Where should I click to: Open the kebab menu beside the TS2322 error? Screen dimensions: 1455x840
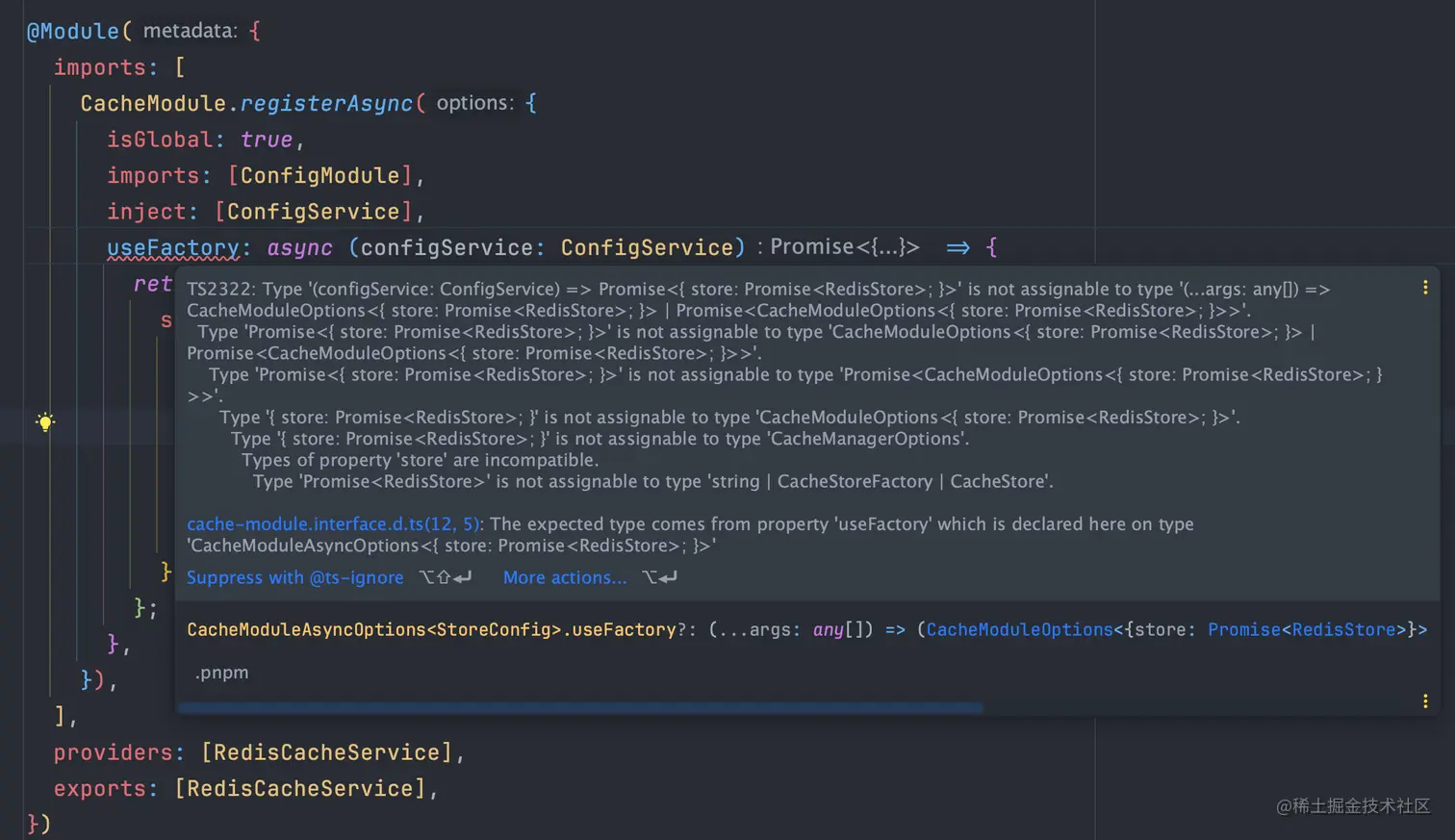(x=1425, y=288)
